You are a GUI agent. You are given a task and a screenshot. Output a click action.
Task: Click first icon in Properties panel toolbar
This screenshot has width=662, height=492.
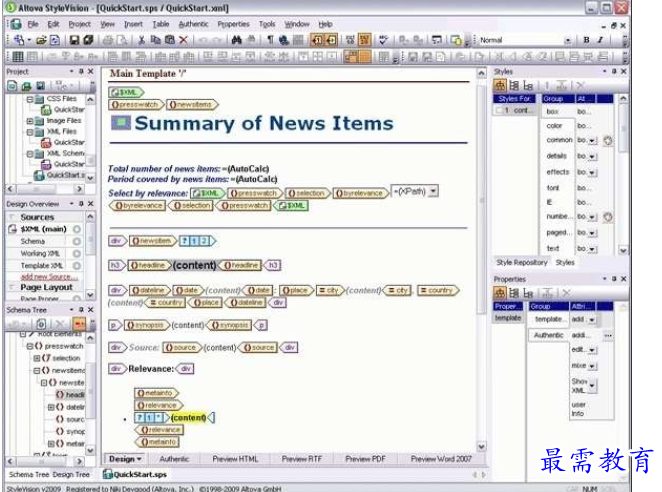click(x=499, y=293)
